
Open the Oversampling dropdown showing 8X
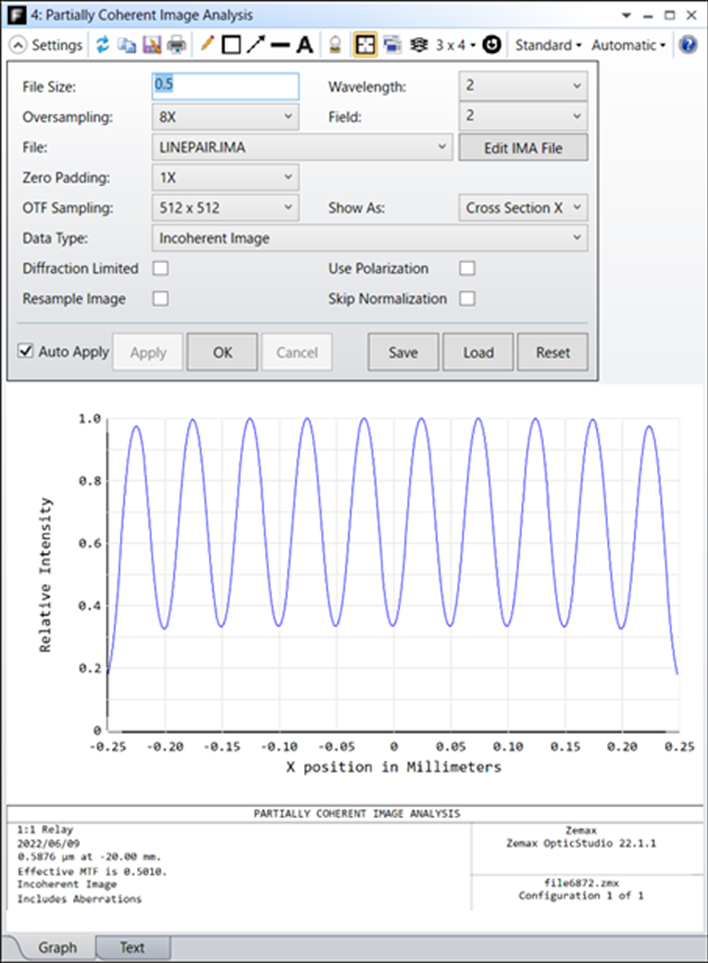click(x=225, y=117)
